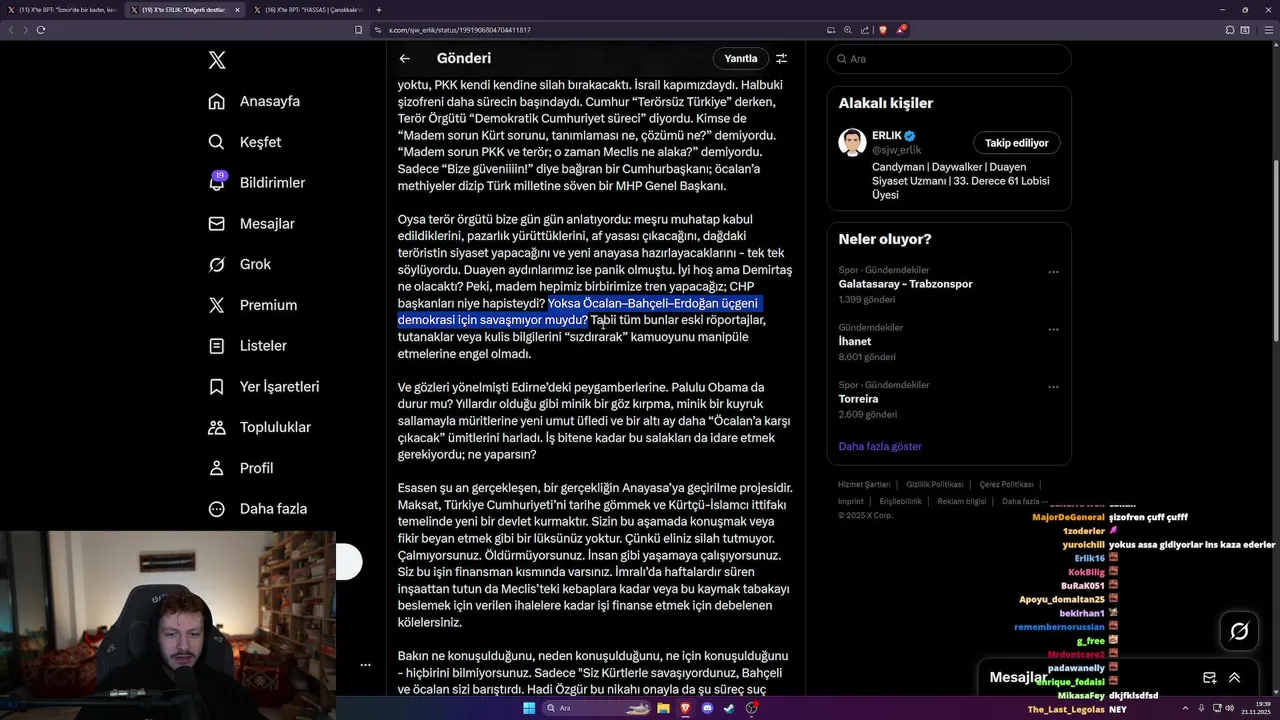Switch to tab "HASSAS | Çanakkale"
This screenshot has width=1280, height=720.
pos(308,10)
